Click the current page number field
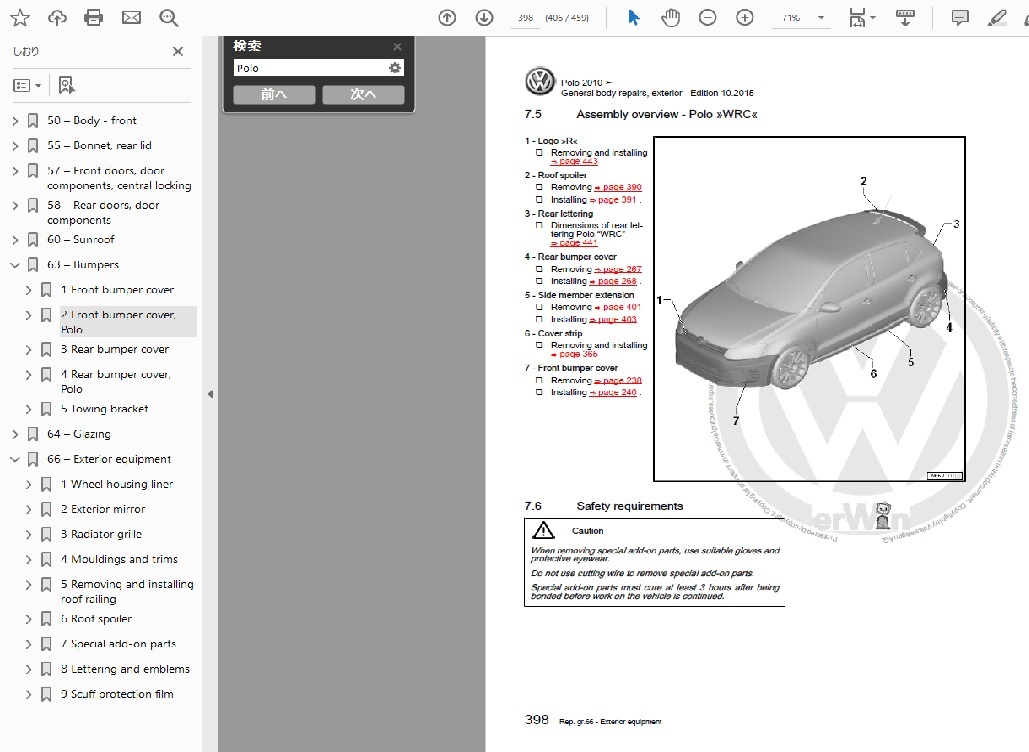 click(x=526, y=18)
